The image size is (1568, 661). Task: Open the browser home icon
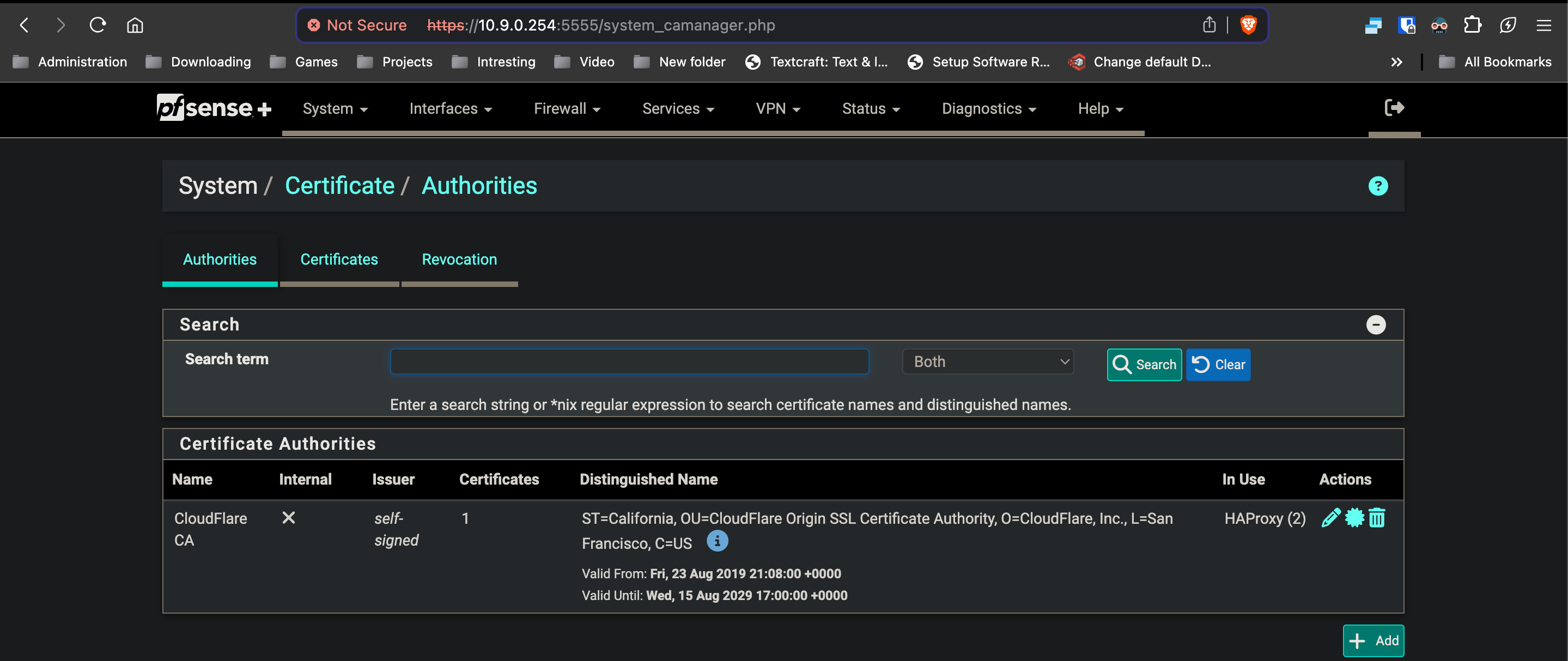click(135, 25)
